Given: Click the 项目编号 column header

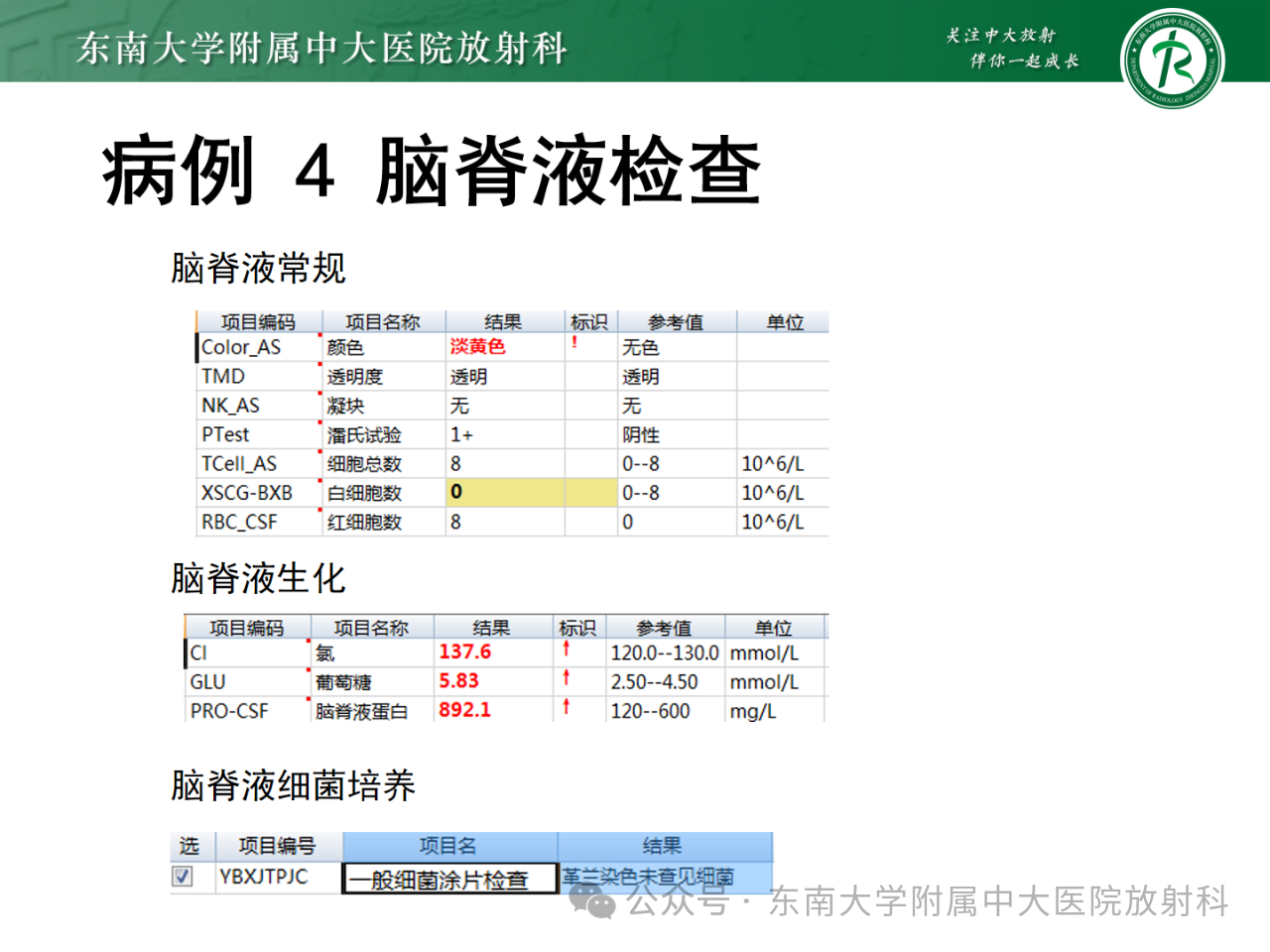Looking at the screenshot, I should coord(278,846).
